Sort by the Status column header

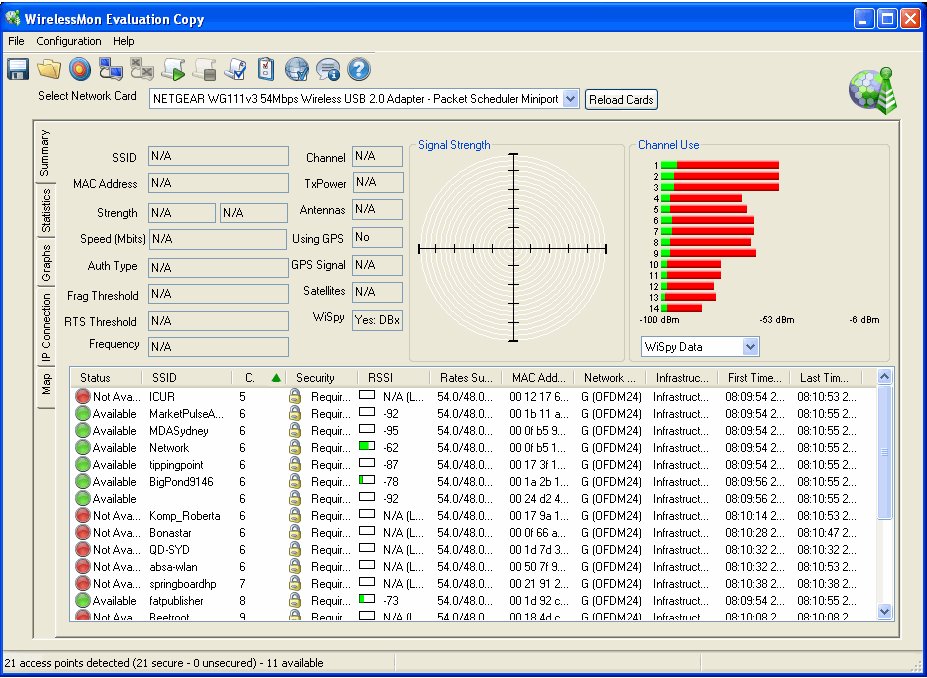105,378
